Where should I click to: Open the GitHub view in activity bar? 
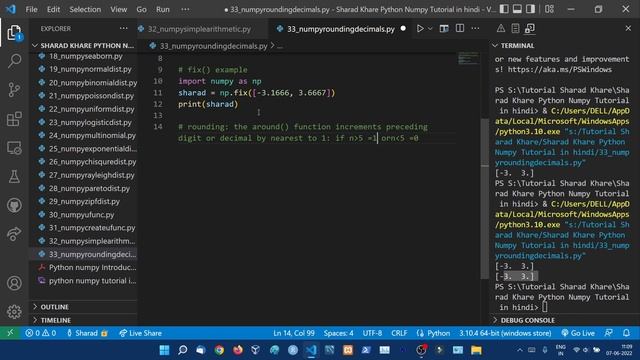14,205
